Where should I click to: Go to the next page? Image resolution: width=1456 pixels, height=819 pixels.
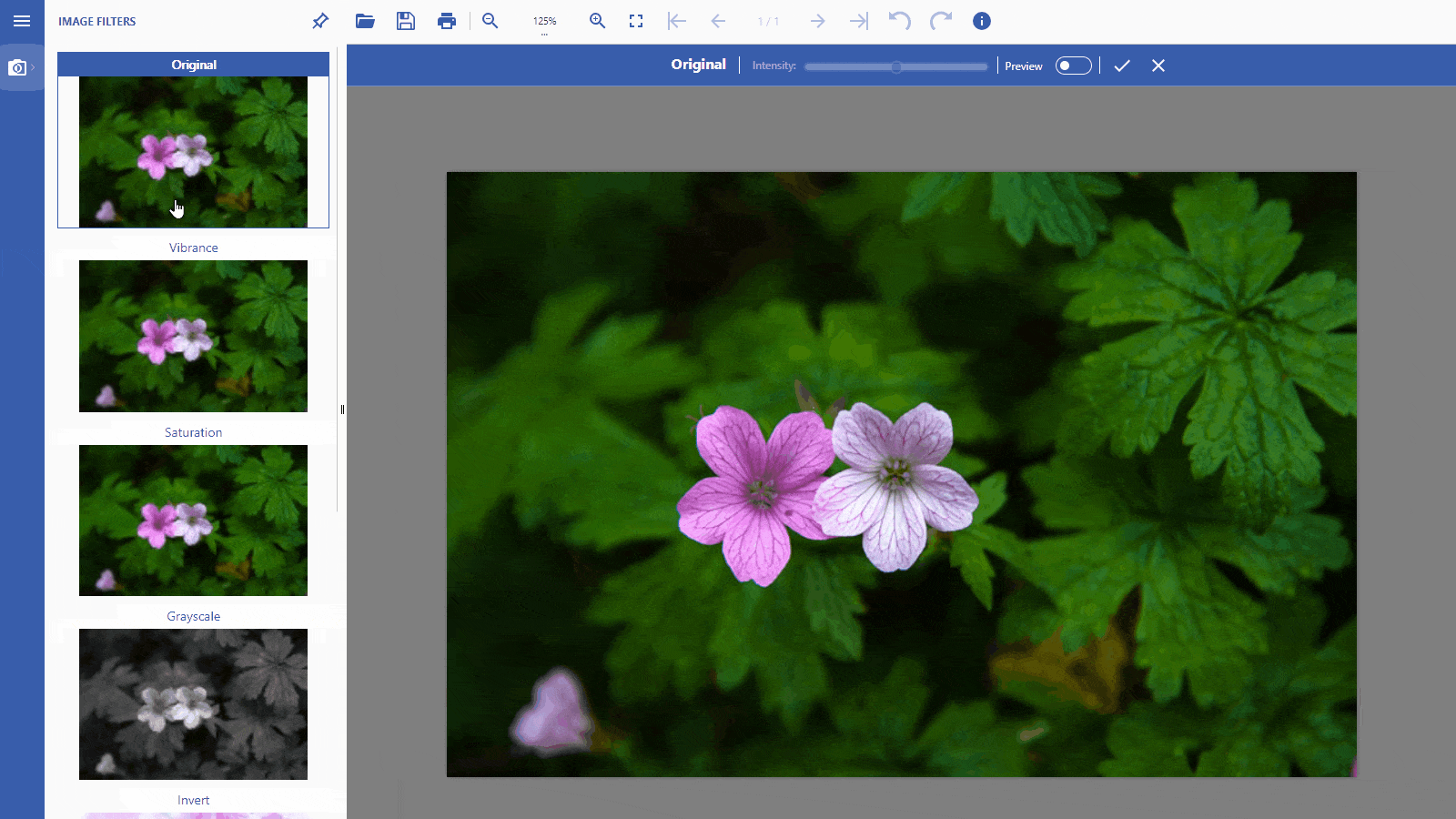pyautogui.click(x=818, y=21)
